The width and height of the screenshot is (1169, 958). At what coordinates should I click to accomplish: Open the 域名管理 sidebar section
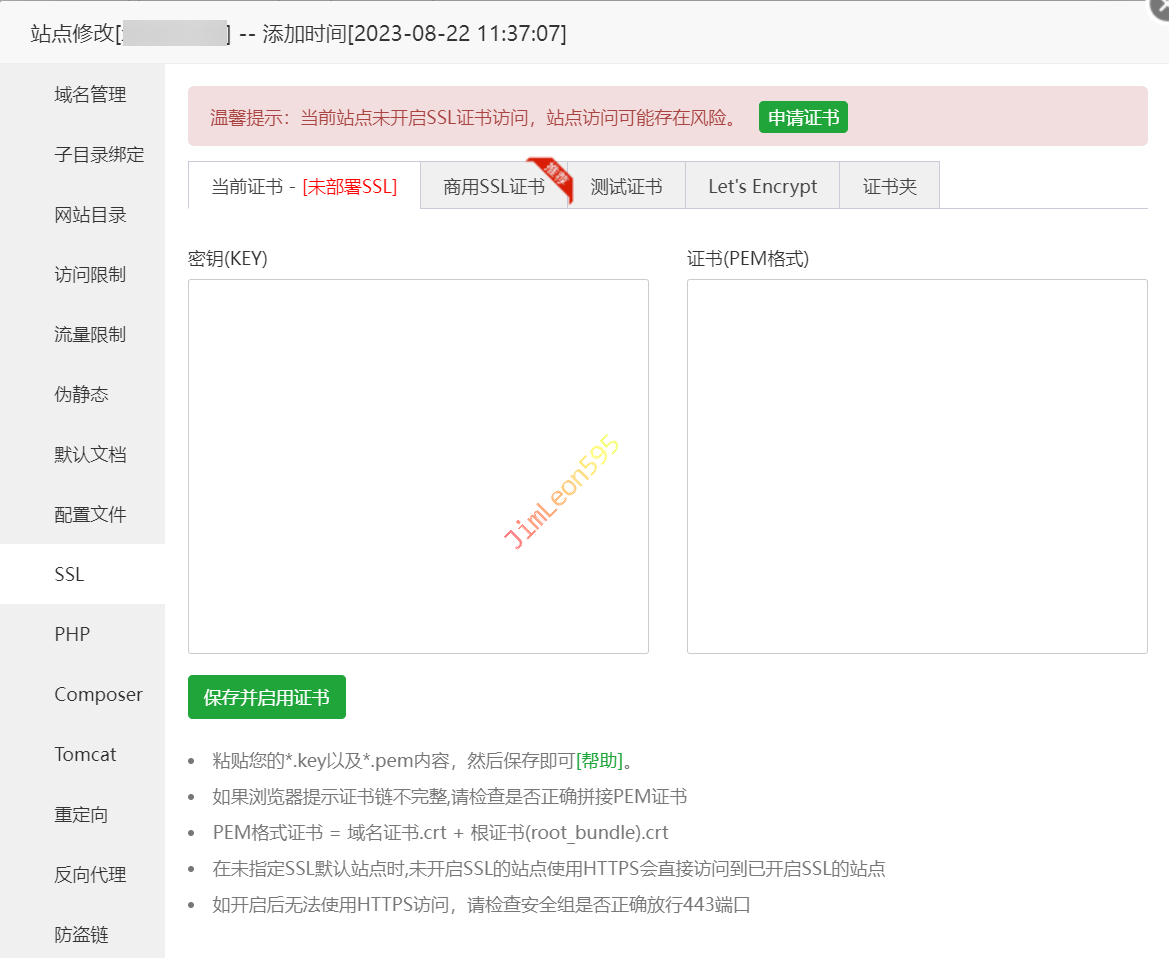(90, 95)
